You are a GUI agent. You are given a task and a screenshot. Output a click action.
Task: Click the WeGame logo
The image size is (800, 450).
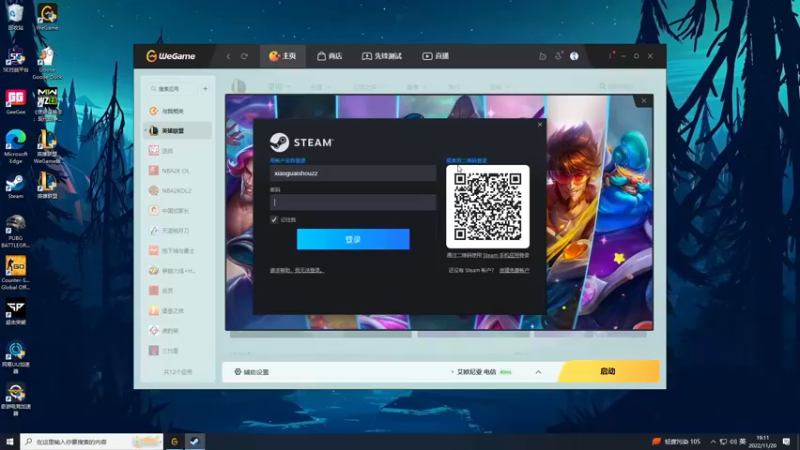click(170, 56)
